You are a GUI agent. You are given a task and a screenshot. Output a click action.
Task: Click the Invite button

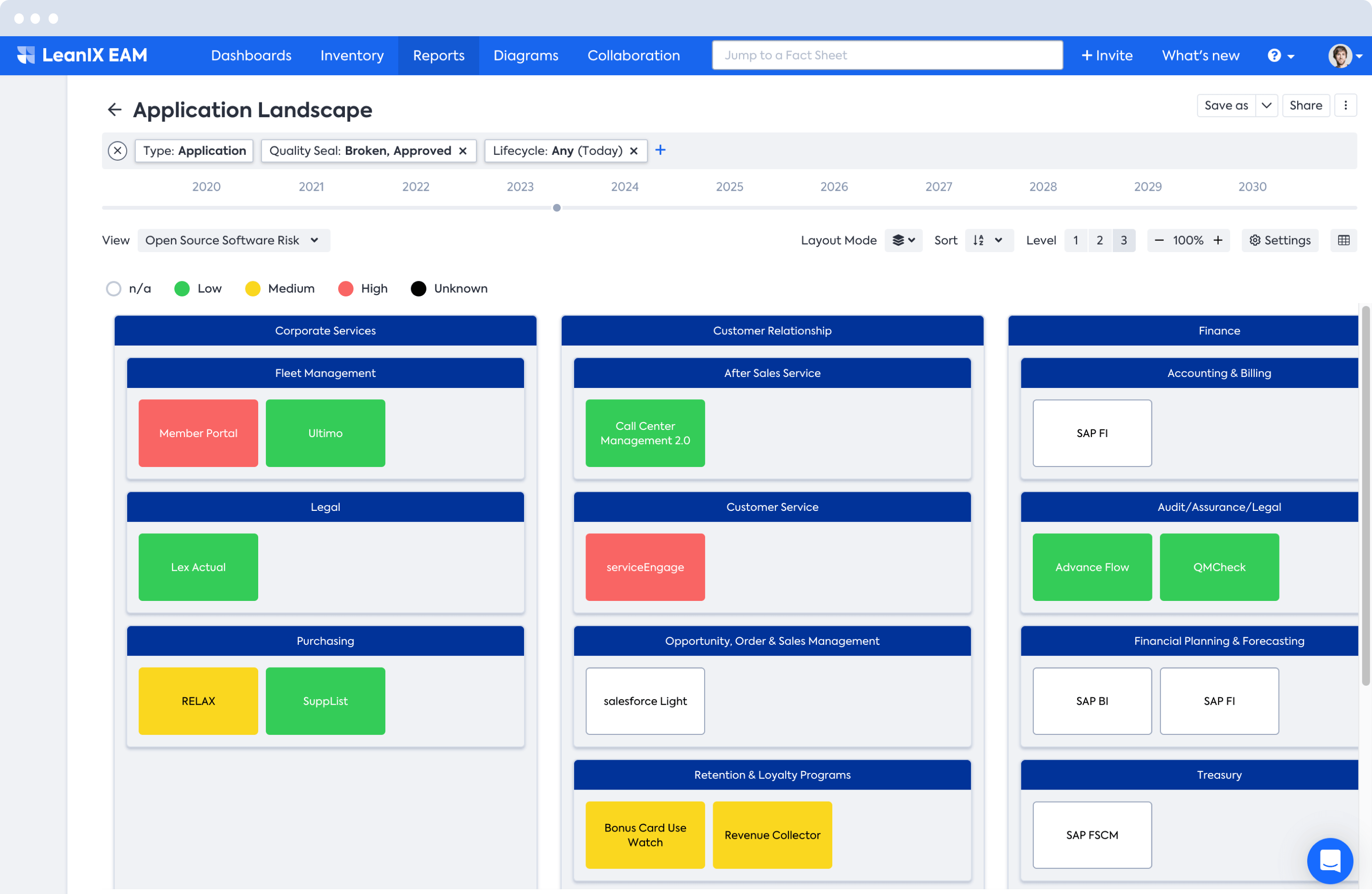coord(1107,55)
